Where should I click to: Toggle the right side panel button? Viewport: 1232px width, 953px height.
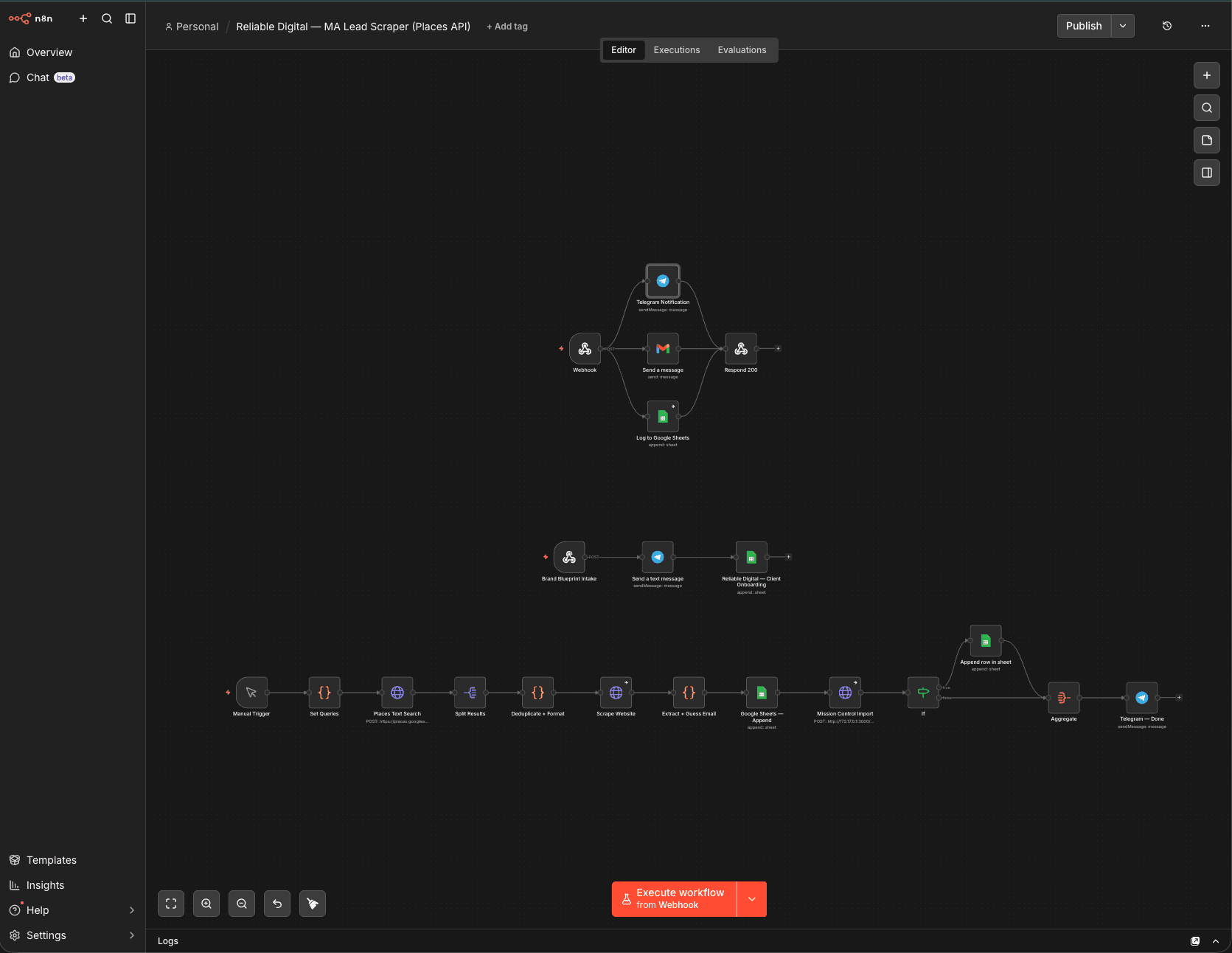(x=1206, y=173)
